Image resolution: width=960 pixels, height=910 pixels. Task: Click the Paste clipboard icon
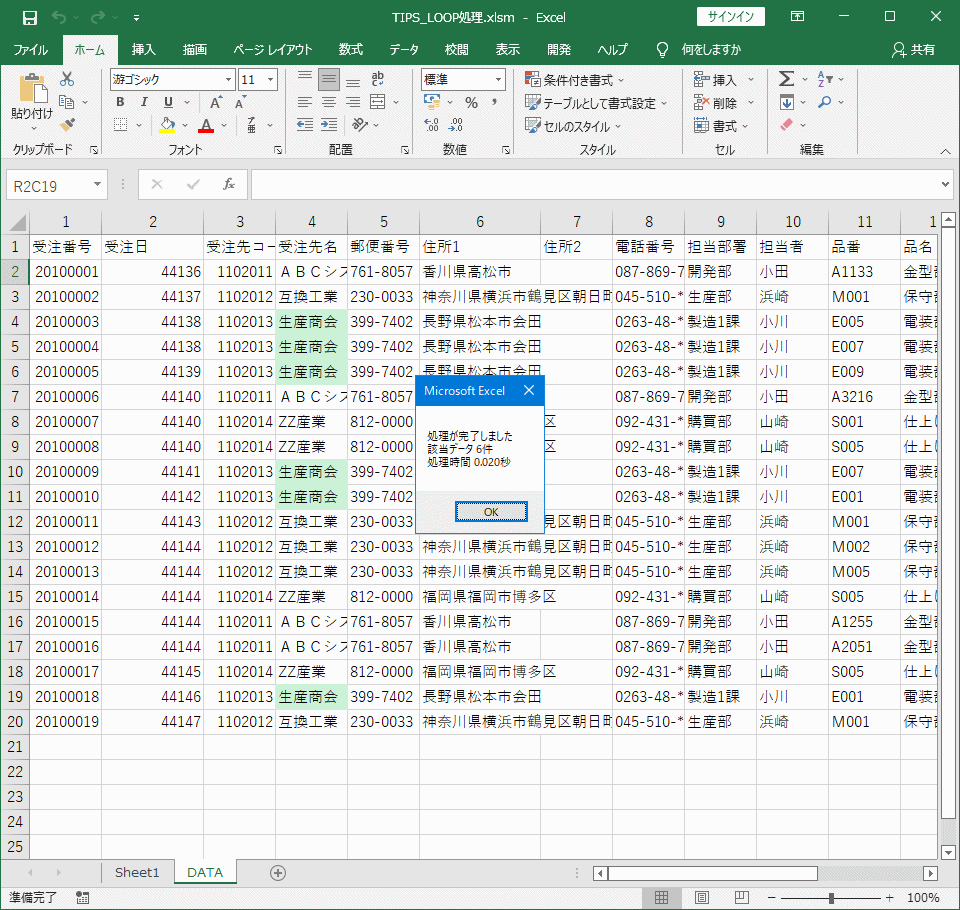[x=33, y=89]
